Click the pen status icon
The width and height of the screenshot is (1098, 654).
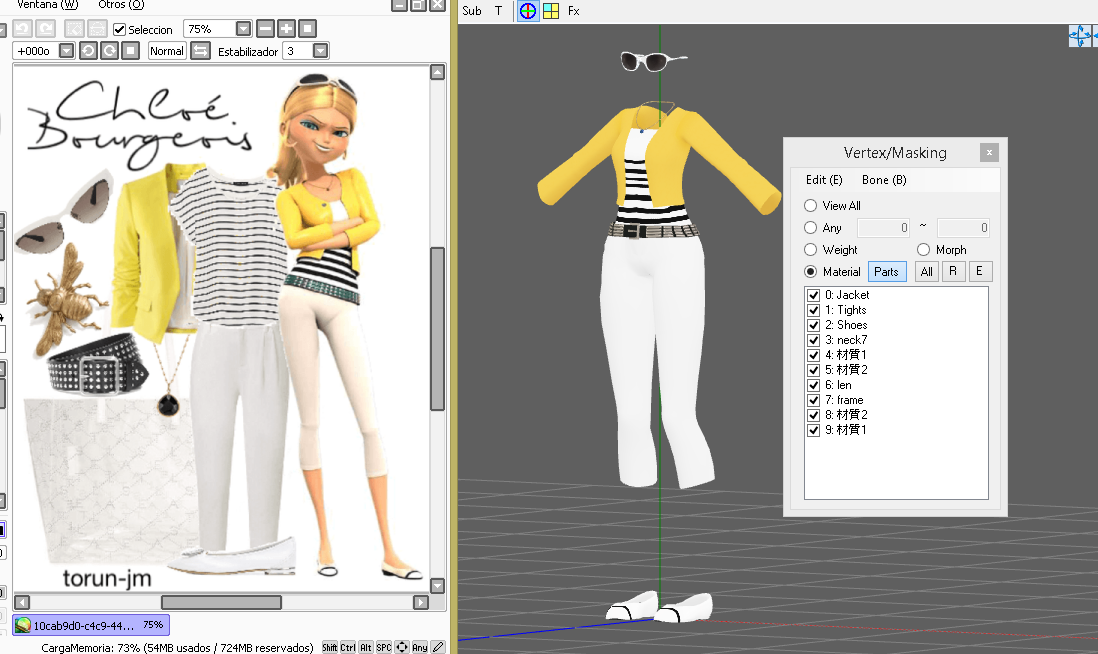(x=438, y=648)
